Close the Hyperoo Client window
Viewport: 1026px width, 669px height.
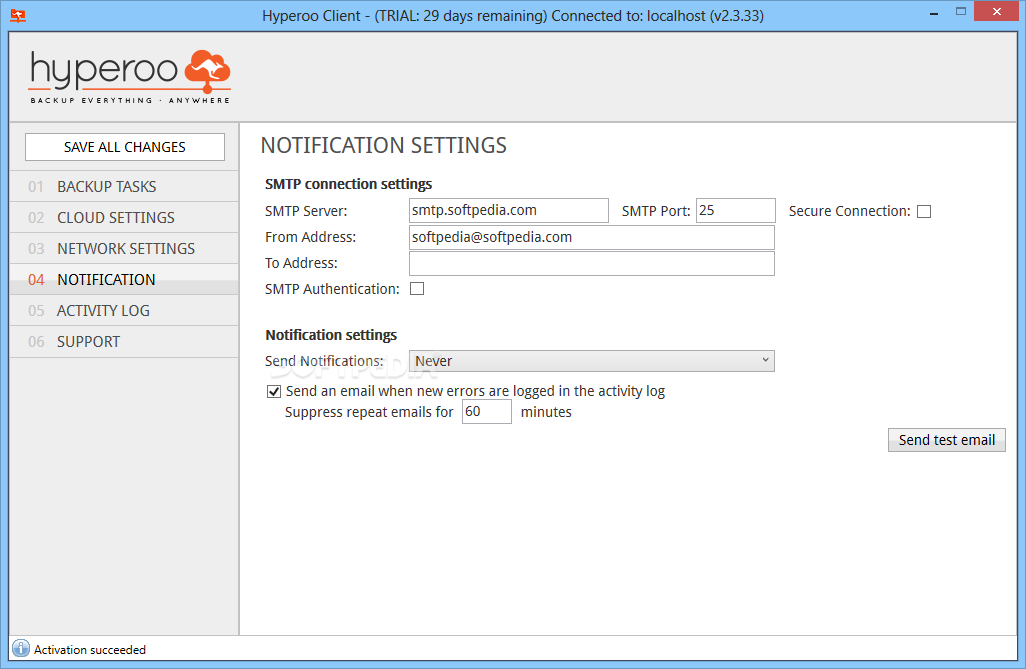(x=997, y=12)
